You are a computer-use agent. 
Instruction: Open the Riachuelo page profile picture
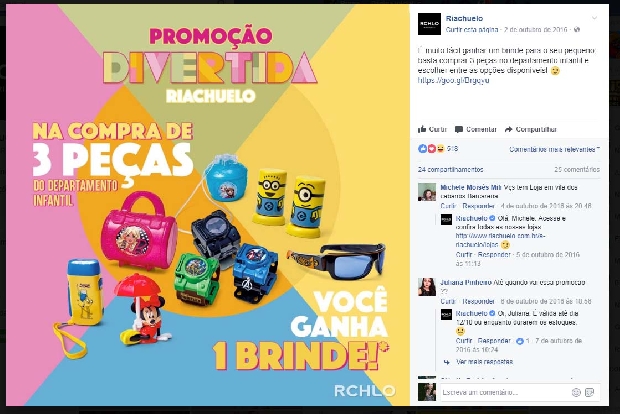click(x=429, y=24)
